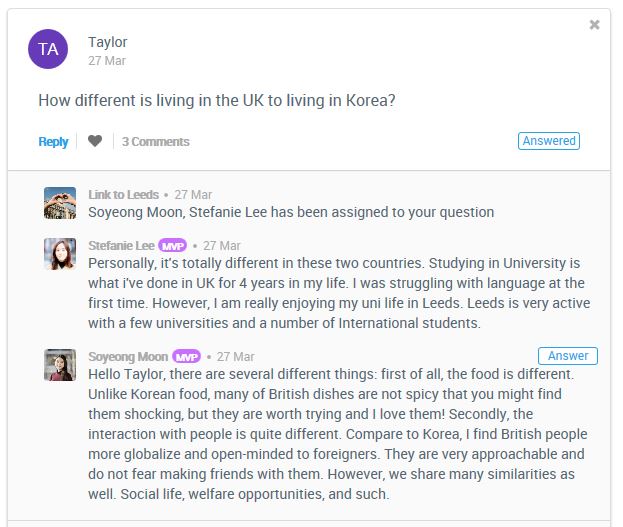Image resolution: width=623 pixels, height=527 pixels.
Task: Open Soyeong Moon's profile photo
Action: click(x=60, y=365)
